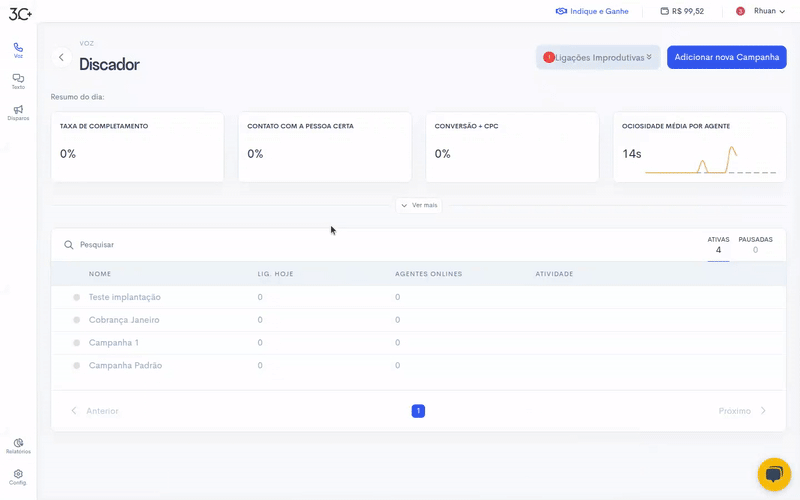
Task: Click the handshake icon for Indique e Ganhe
Action: point(561,11)
